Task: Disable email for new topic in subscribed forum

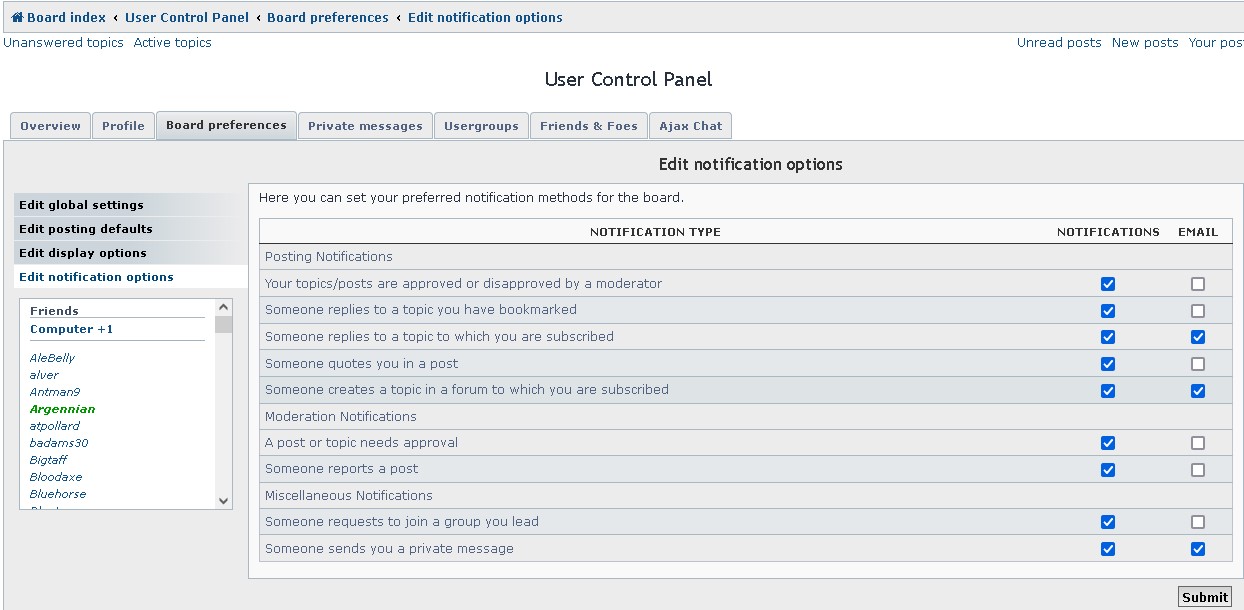Action: point(1198,391)
